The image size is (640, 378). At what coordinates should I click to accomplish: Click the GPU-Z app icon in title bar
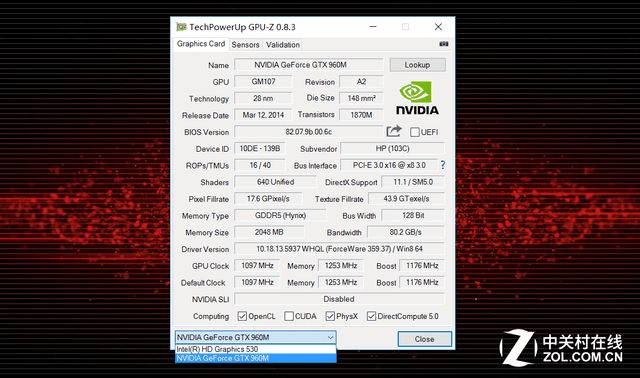coord(181,27)
